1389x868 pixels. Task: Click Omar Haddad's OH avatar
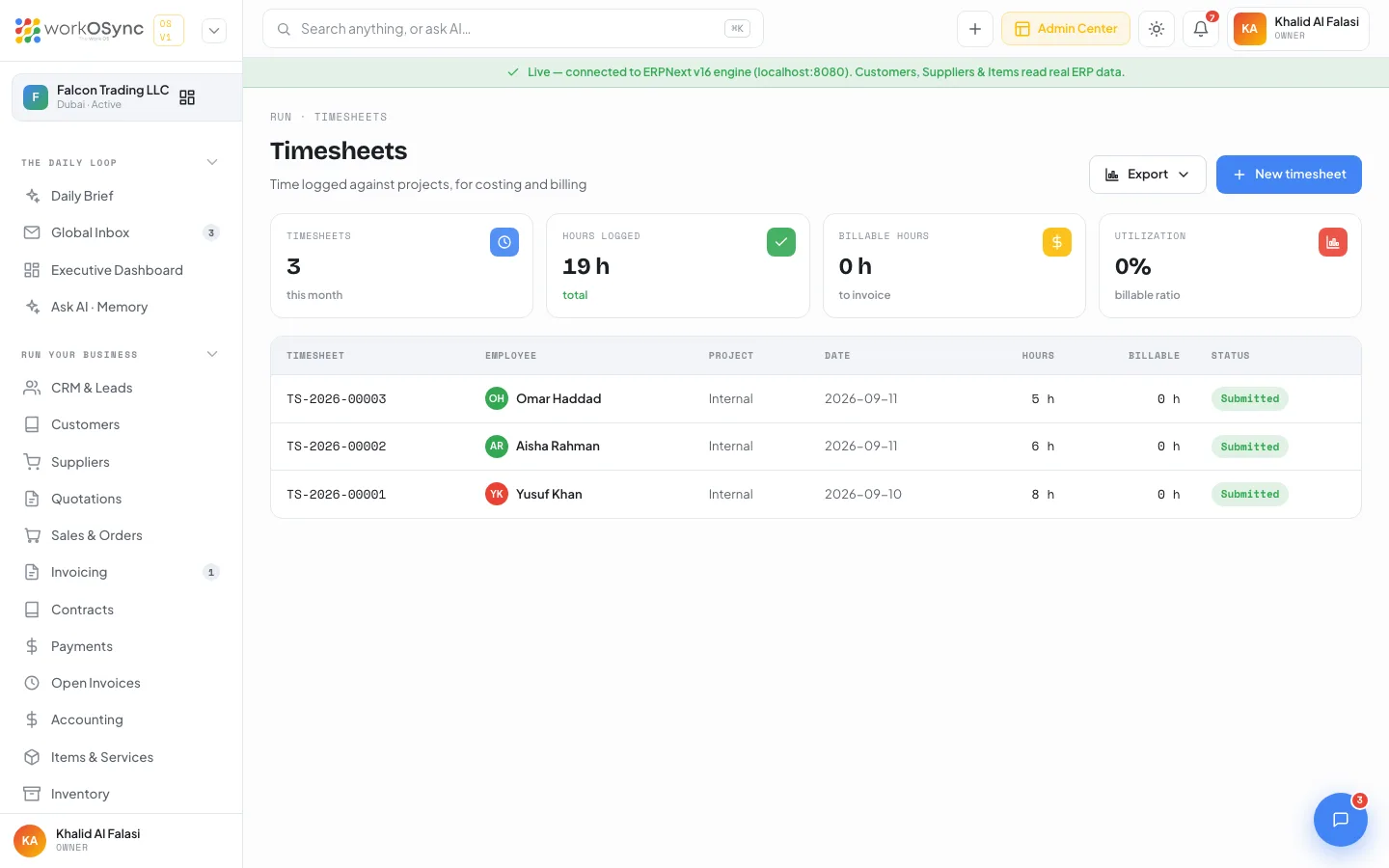(x=497, y=398)
